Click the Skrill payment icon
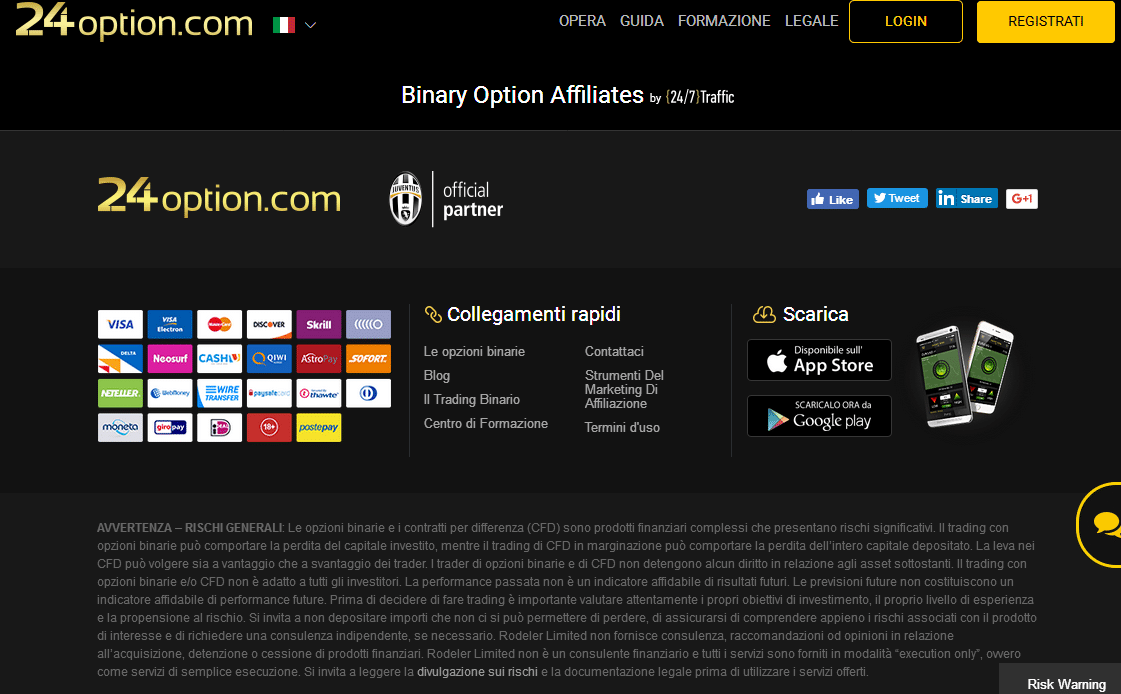This screenshot has width=1121, height=694. (319, 324)
